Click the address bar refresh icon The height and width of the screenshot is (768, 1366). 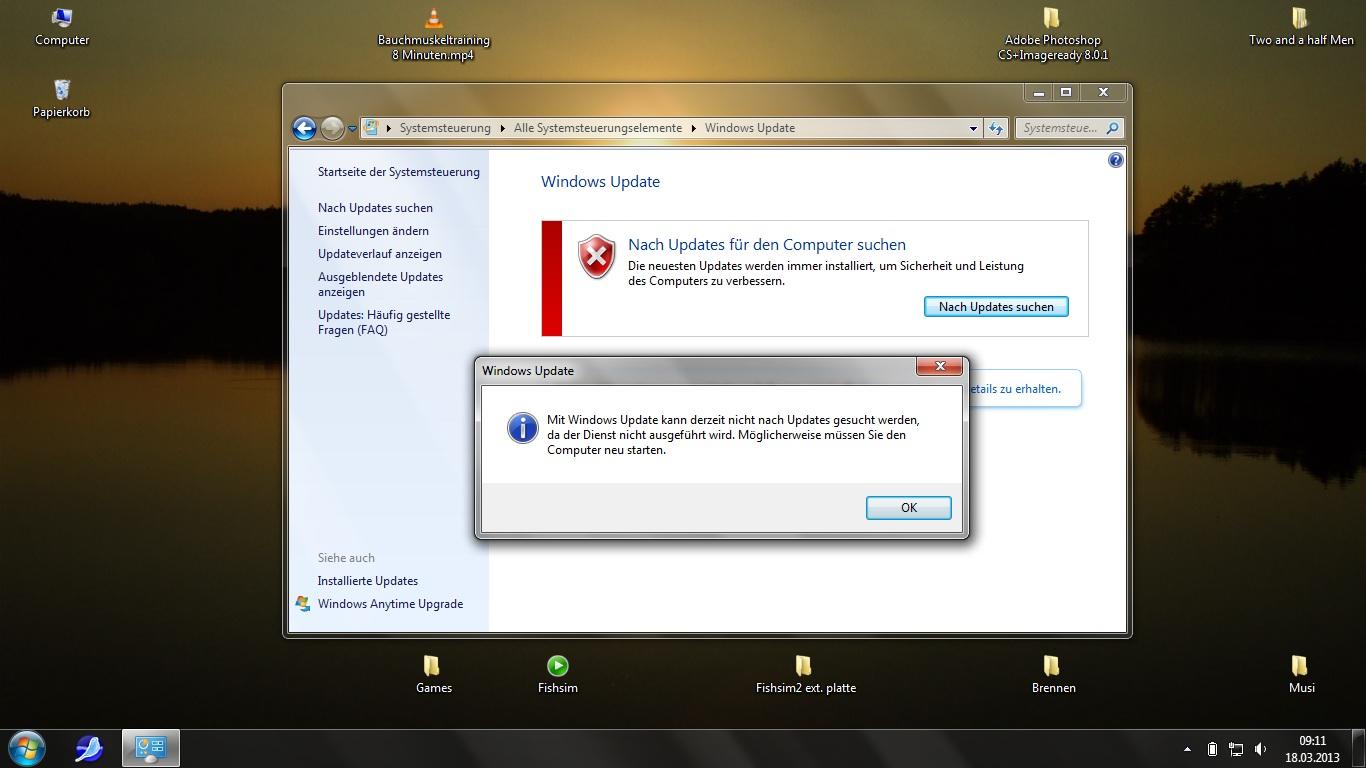coord(995,128)
